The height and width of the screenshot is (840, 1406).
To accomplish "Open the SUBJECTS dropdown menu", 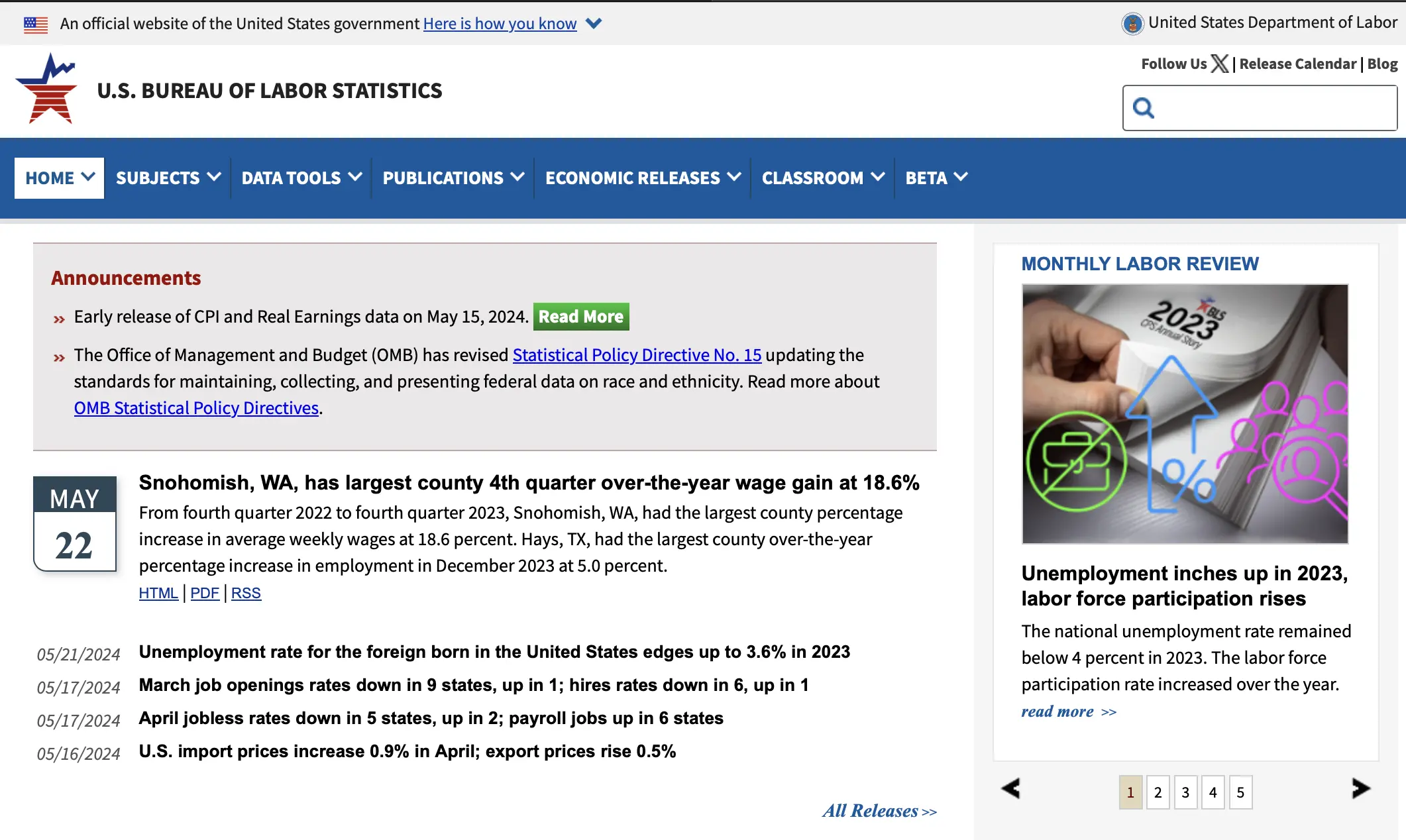I will coord(168,178).
